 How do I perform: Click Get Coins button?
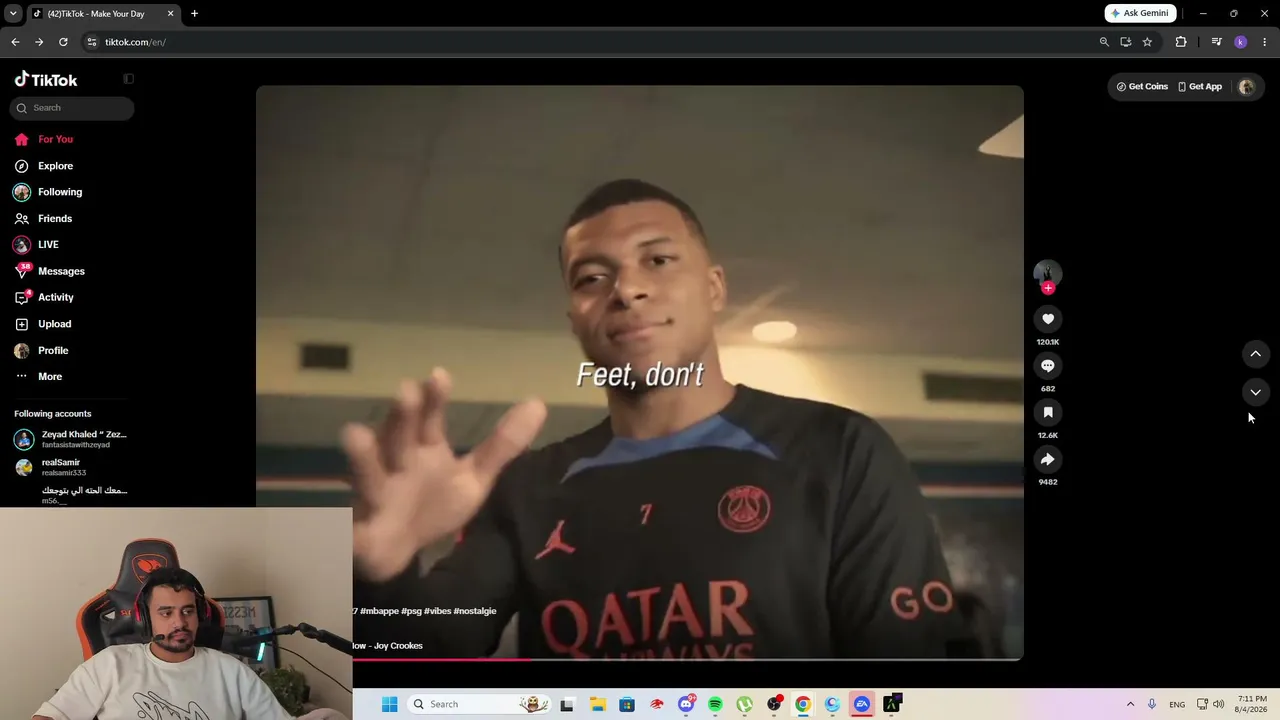point(1142,87)
